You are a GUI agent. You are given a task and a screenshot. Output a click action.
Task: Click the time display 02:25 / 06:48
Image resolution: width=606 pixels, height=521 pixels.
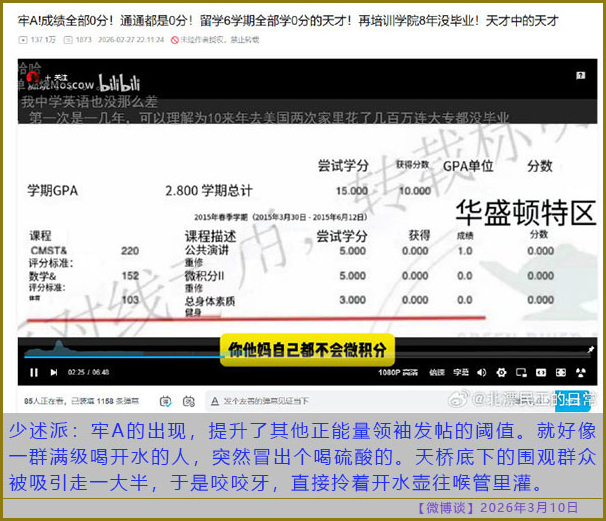(89, 372)
